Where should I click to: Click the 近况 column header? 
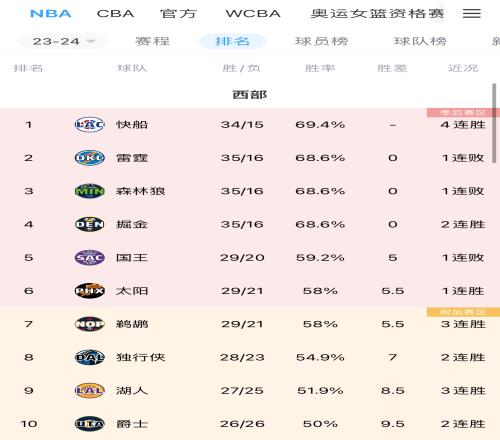(463, 68)
